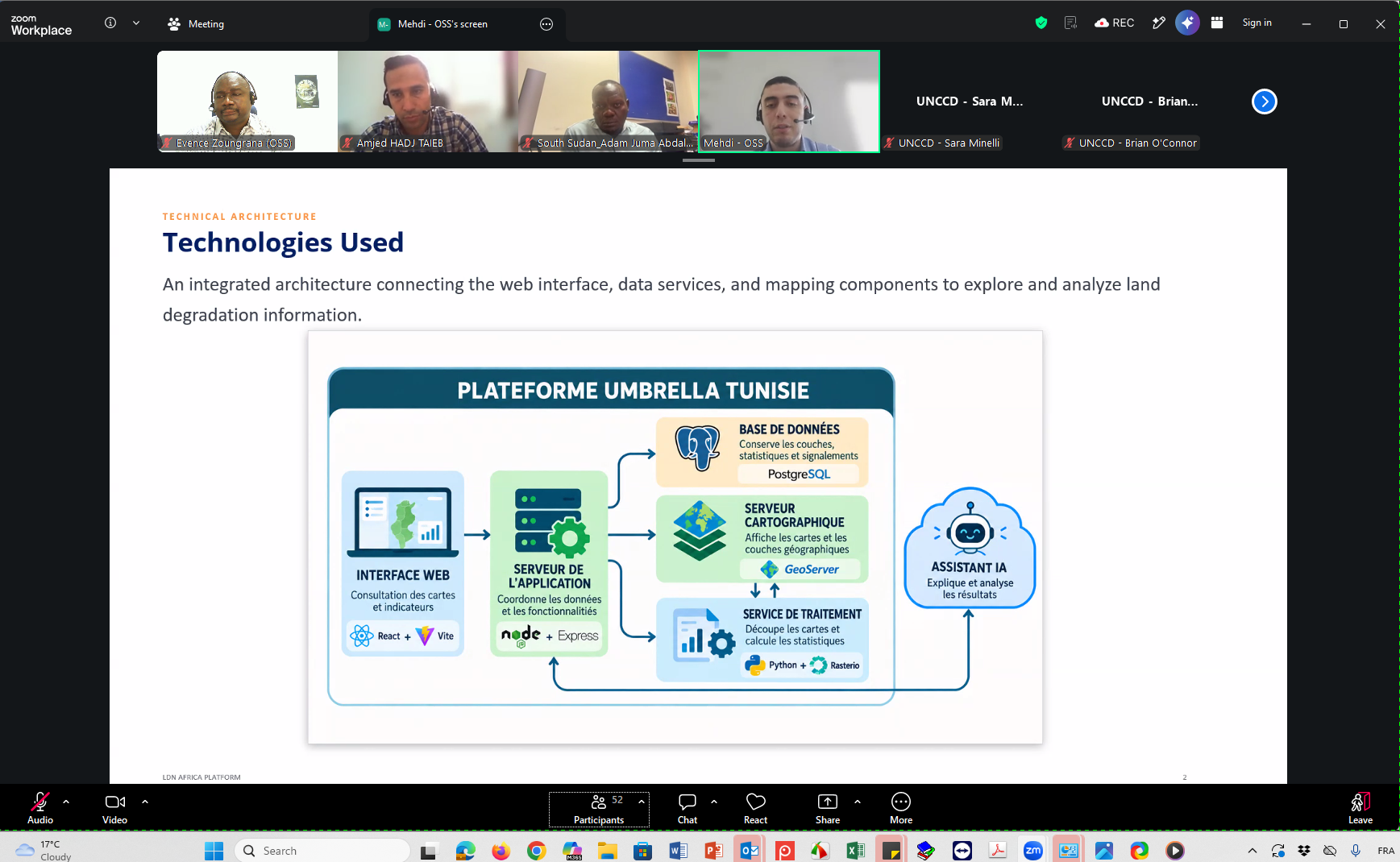The image size is (1400, 862).
Task: Expand video options arrow next to Video
Action: (145, 802)
